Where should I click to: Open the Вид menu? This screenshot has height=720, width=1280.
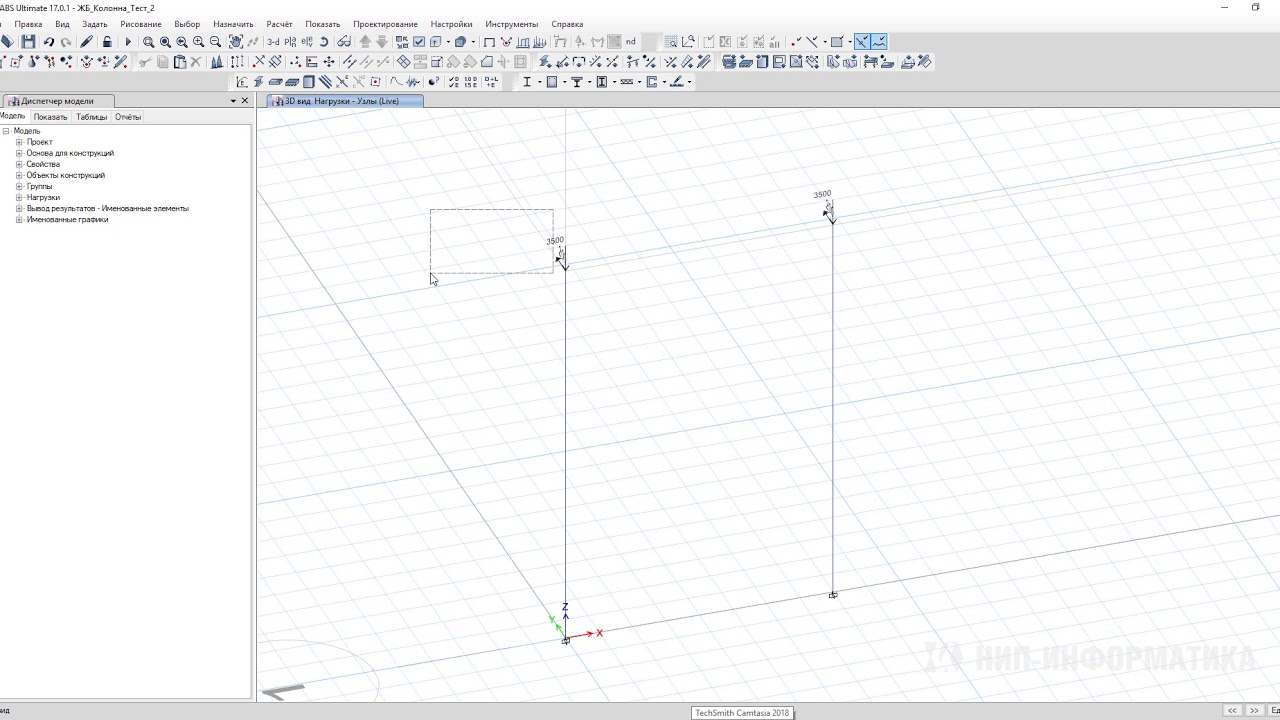click(x=62, y=24)
